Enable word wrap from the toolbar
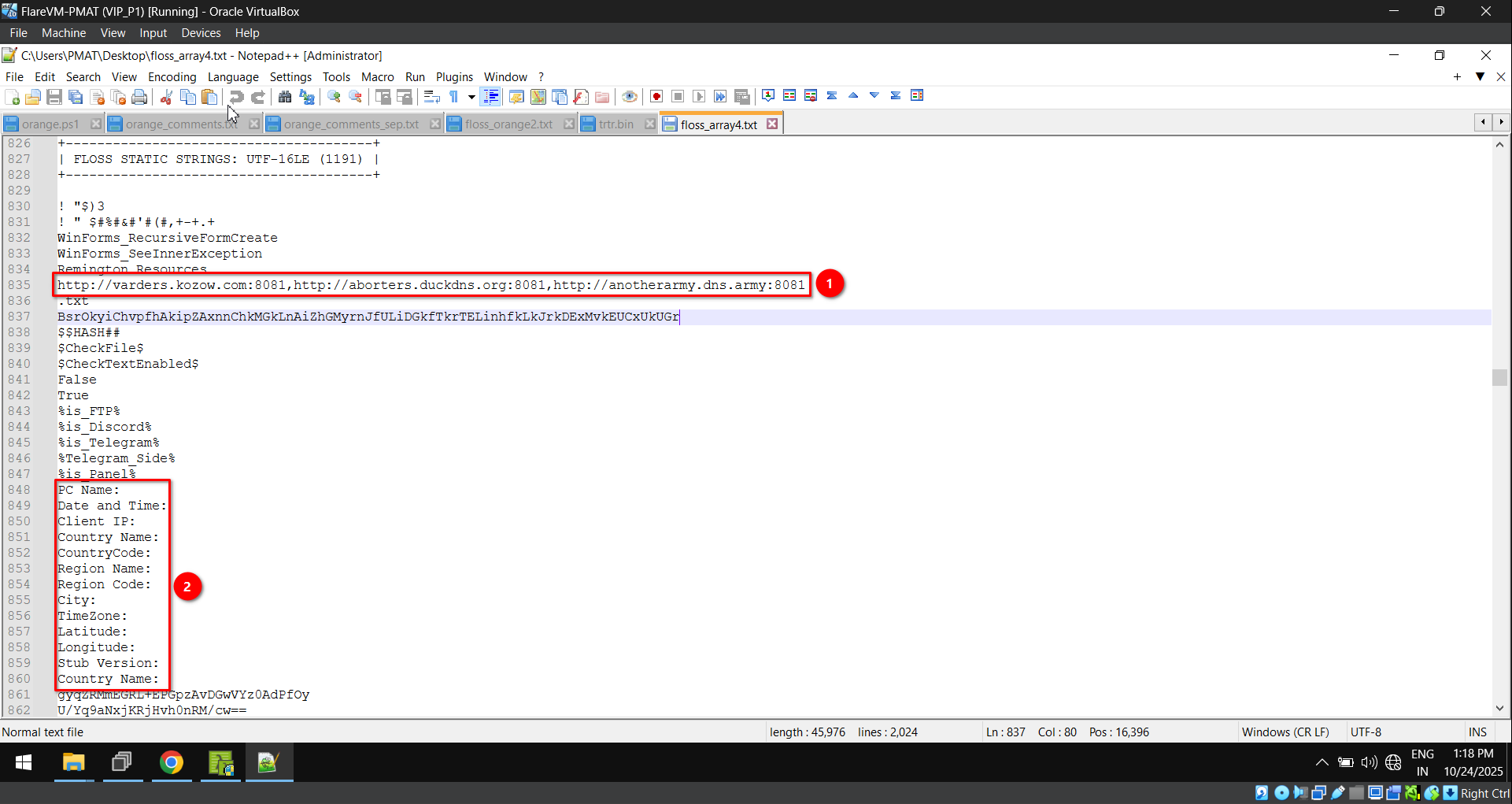Screen dimensions: 1512x804 (x=431, y=96)
